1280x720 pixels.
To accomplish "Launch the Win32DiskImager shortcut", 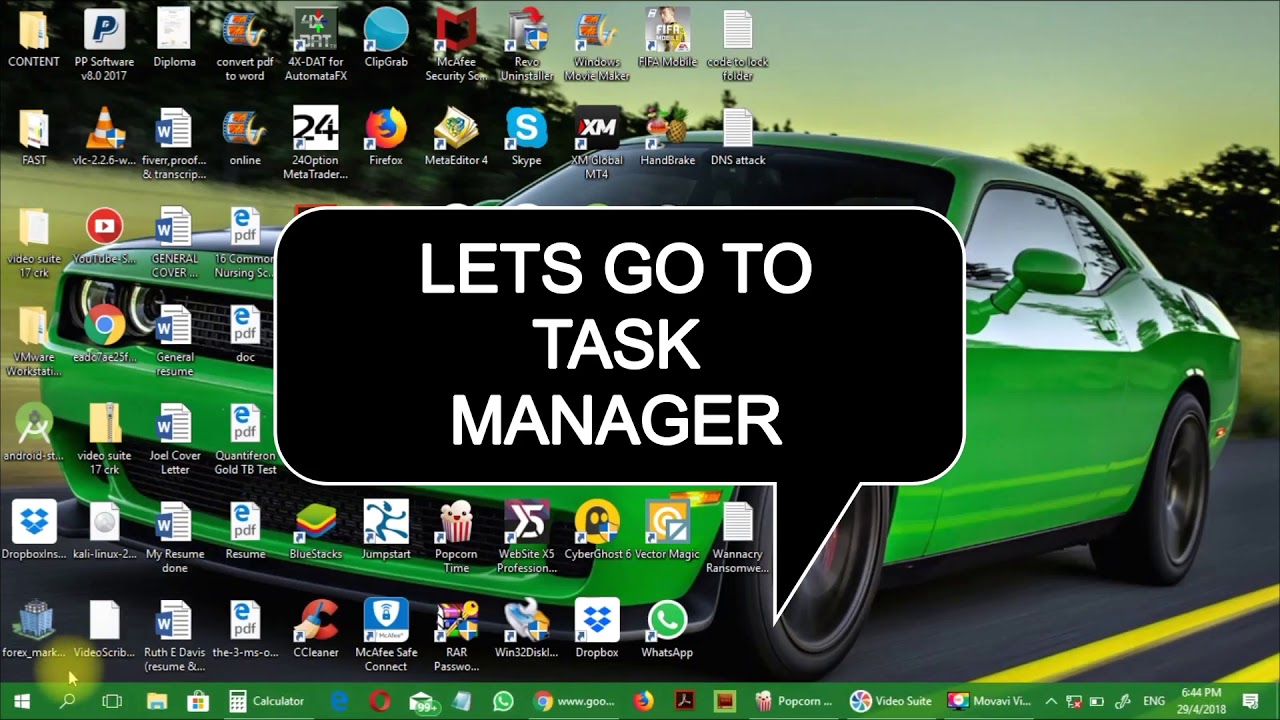I will point(526,629).
